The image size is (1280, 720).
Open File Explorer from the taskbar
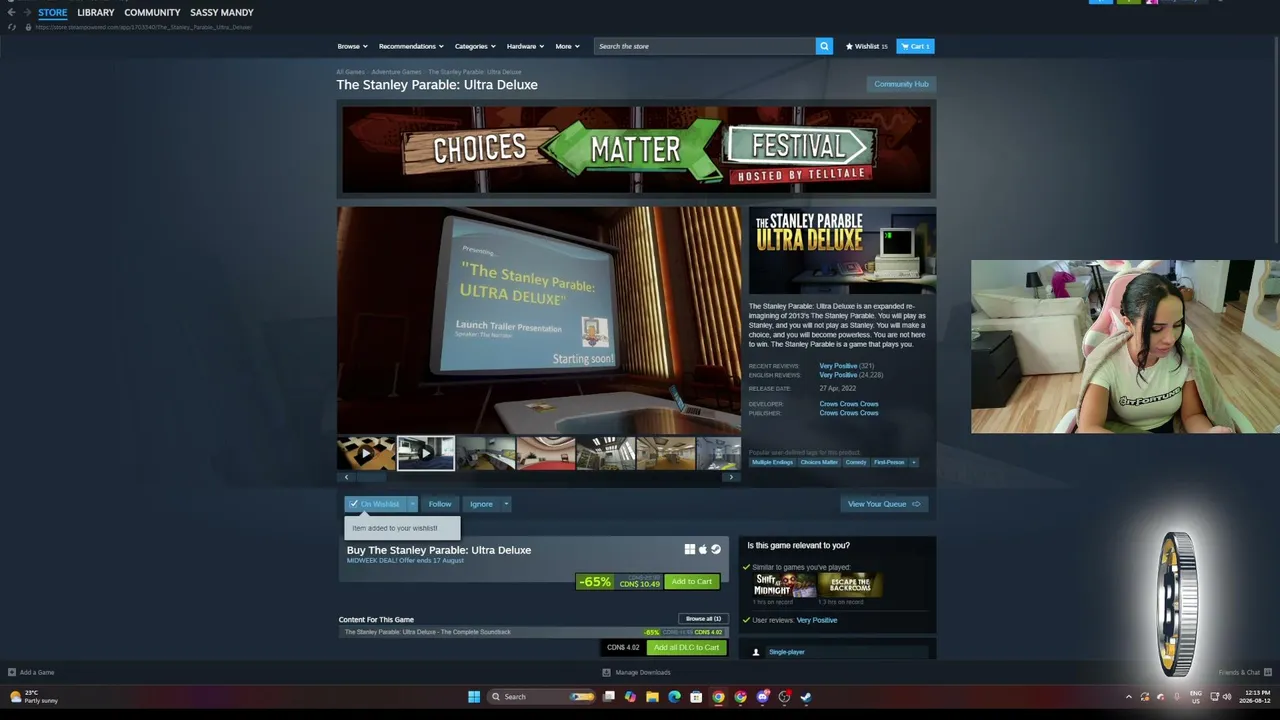click(x=652, y=697)
